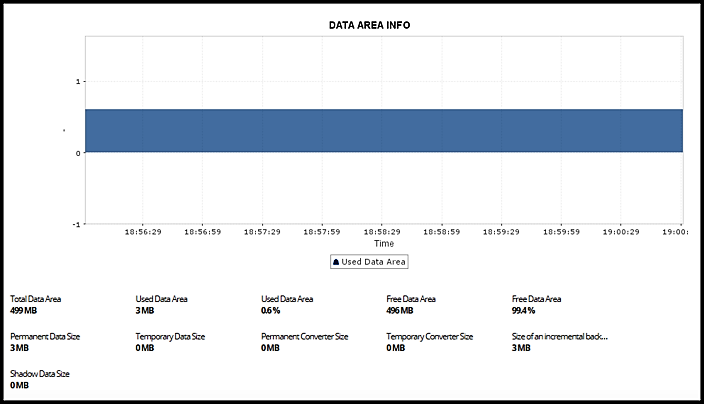This screenshot has width=704, height=404.
Task: Select the 18:58:29 time axis marker
Action: click(382, 232)
